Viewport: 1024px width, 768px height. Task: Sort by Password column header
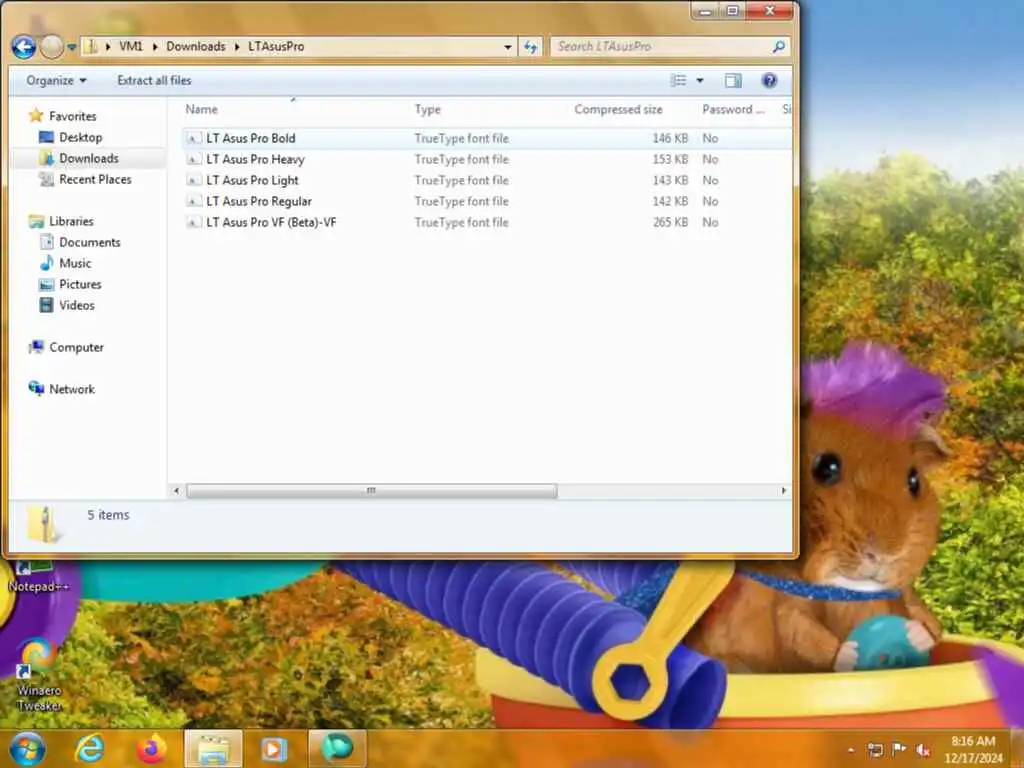pyautogui.click(x=733, y=109)
